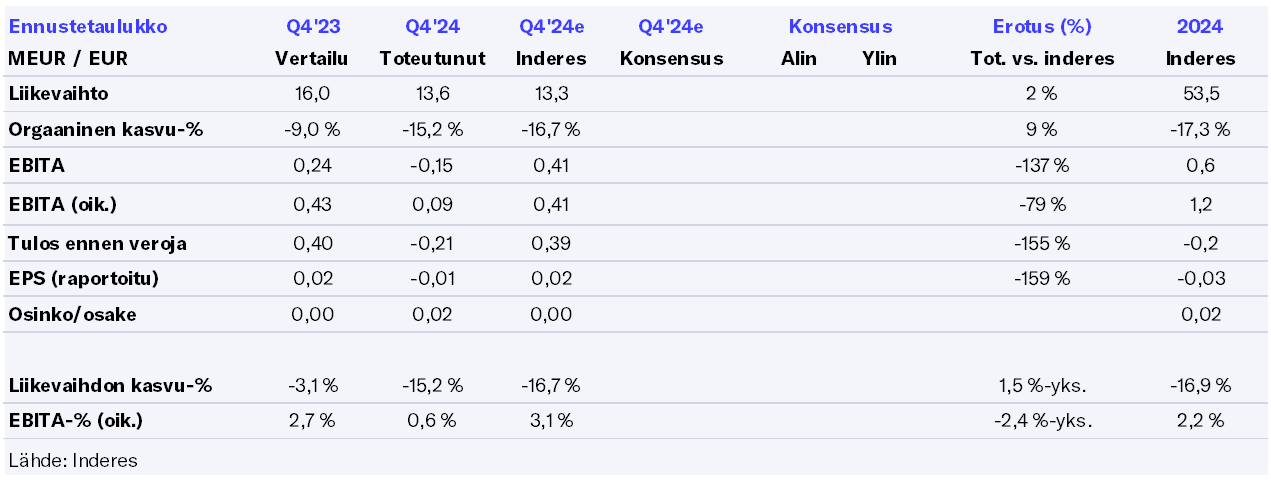Click the Liikevaihdon kasvu-% row label

(110, 386)
